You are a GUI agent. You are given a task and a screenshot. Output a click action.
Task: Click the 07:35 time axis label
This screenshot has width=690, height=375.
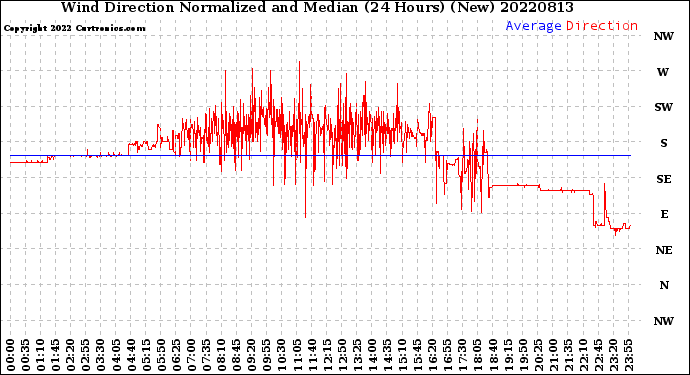pos(206,355)
